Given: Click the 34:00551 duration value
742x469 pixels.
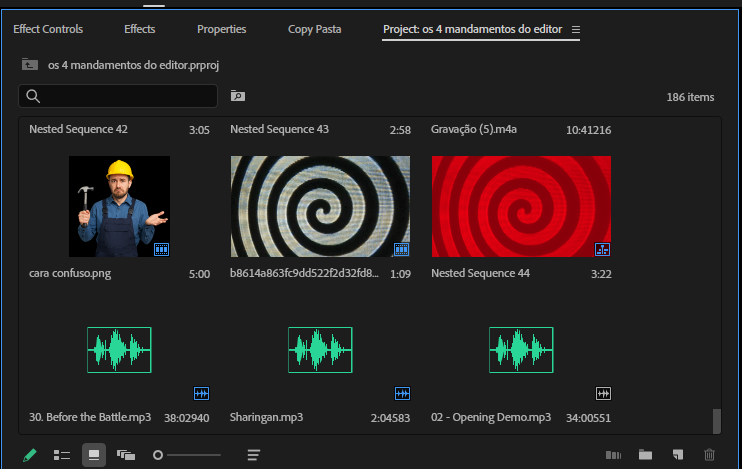Looking at the screenshot, I should [589, 418].
